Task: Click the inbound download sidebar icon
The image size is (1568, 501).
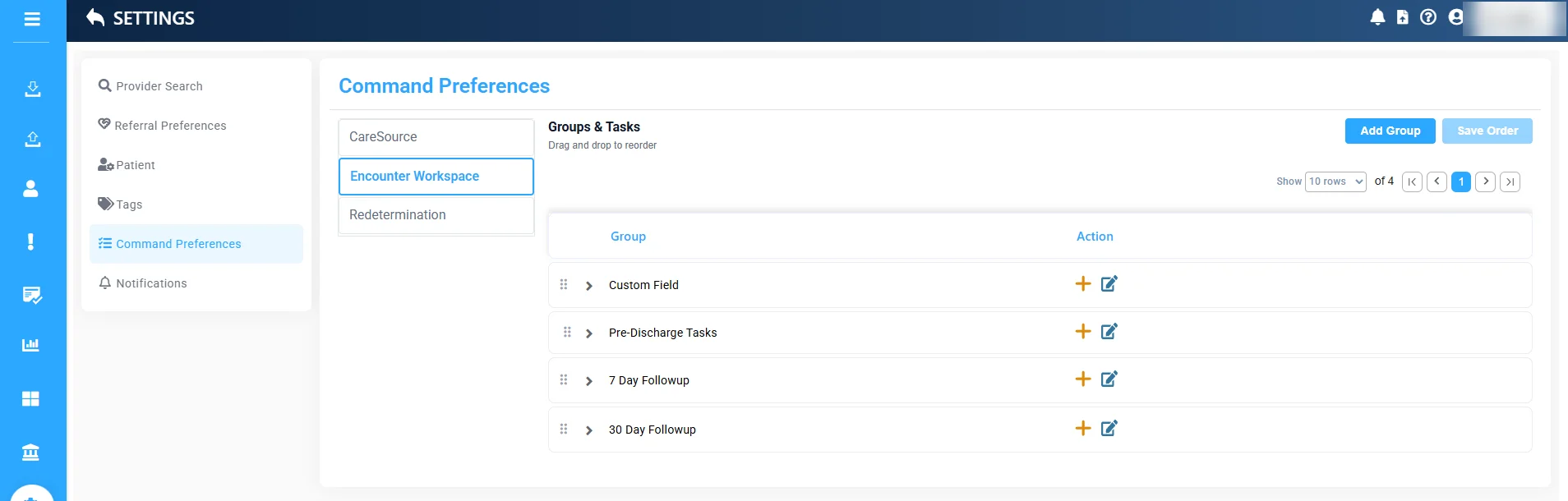Action: [x=32, y=89]
